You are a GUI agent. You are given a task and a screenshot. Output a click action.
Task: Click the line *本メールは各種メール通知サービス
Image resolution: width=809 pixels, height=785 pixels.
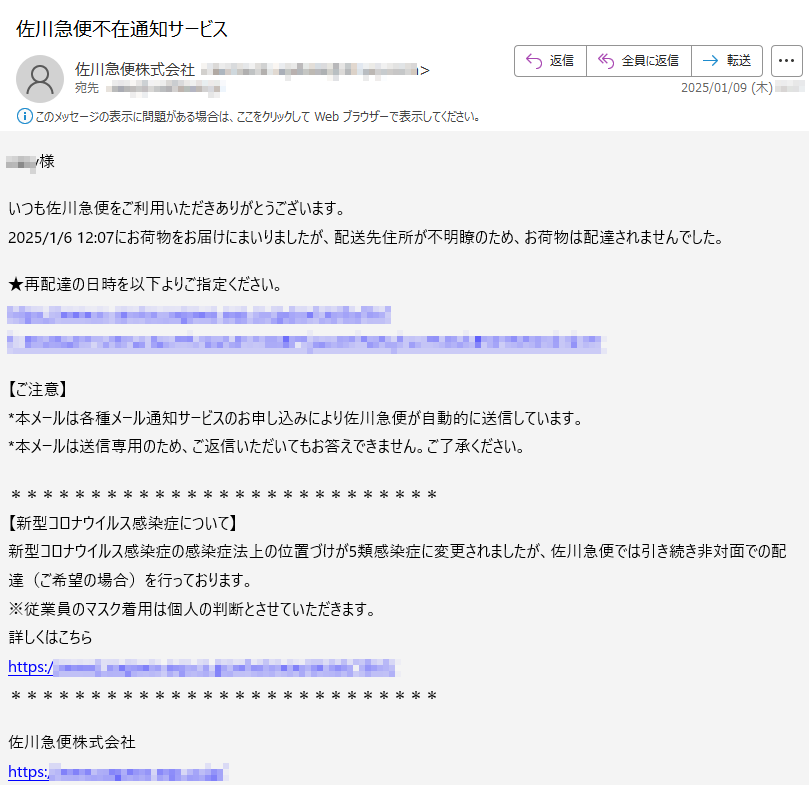[296, 418]
